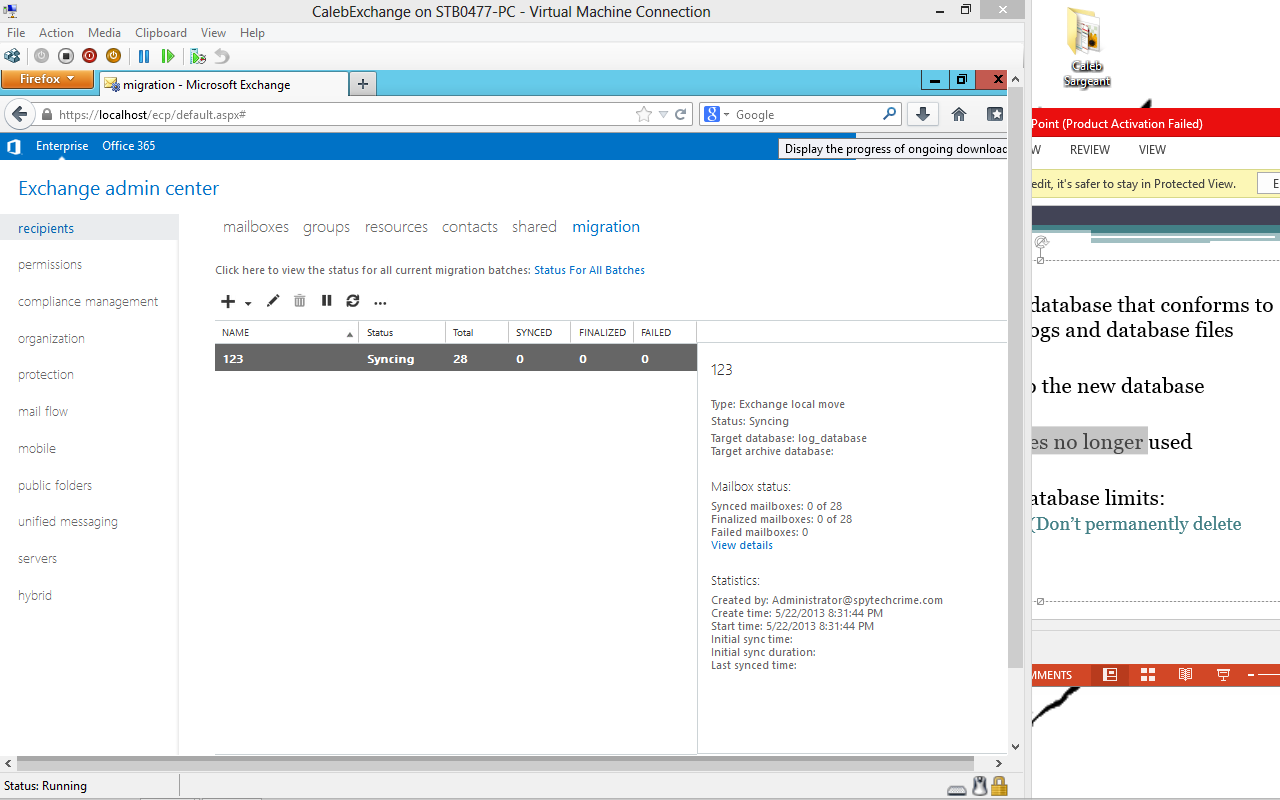The height and width of the screenshot is (800, 1280).
Task: Open the Firefox Downloads arrow button
Action: point(923,114)
